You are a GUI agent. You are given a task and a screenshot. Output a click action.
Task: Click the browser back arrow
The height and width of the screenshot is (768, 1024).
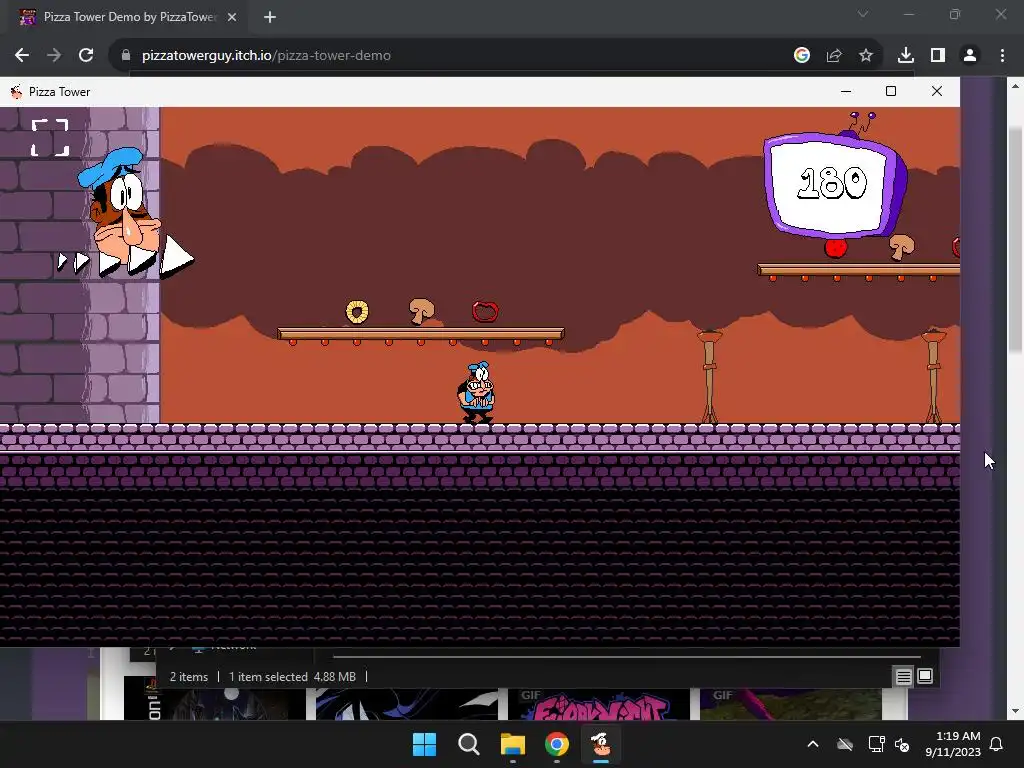point(22,56)
